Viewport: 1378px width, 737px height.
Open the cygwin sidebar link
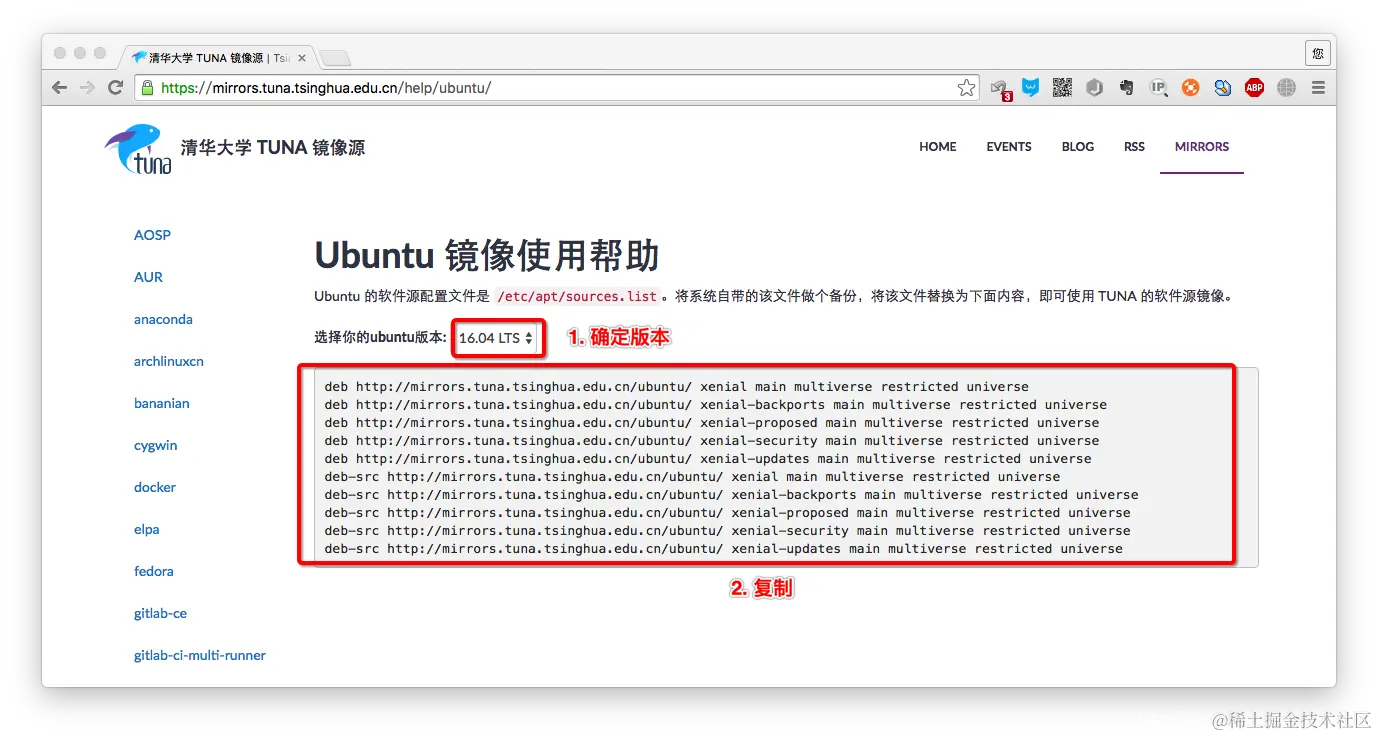point(156,445)
